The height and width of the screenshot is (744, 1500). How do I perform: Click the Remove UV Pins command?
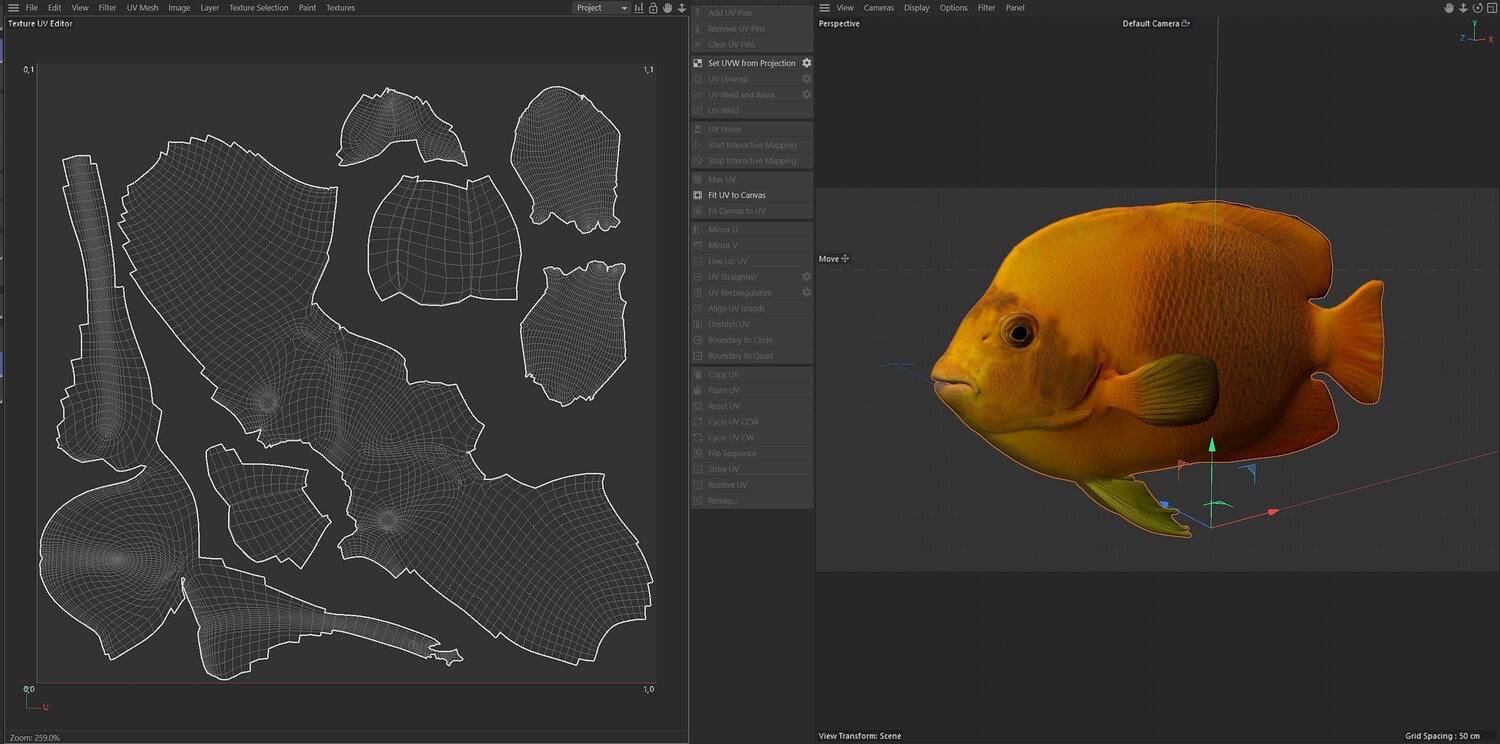click(x=752, y=29)
